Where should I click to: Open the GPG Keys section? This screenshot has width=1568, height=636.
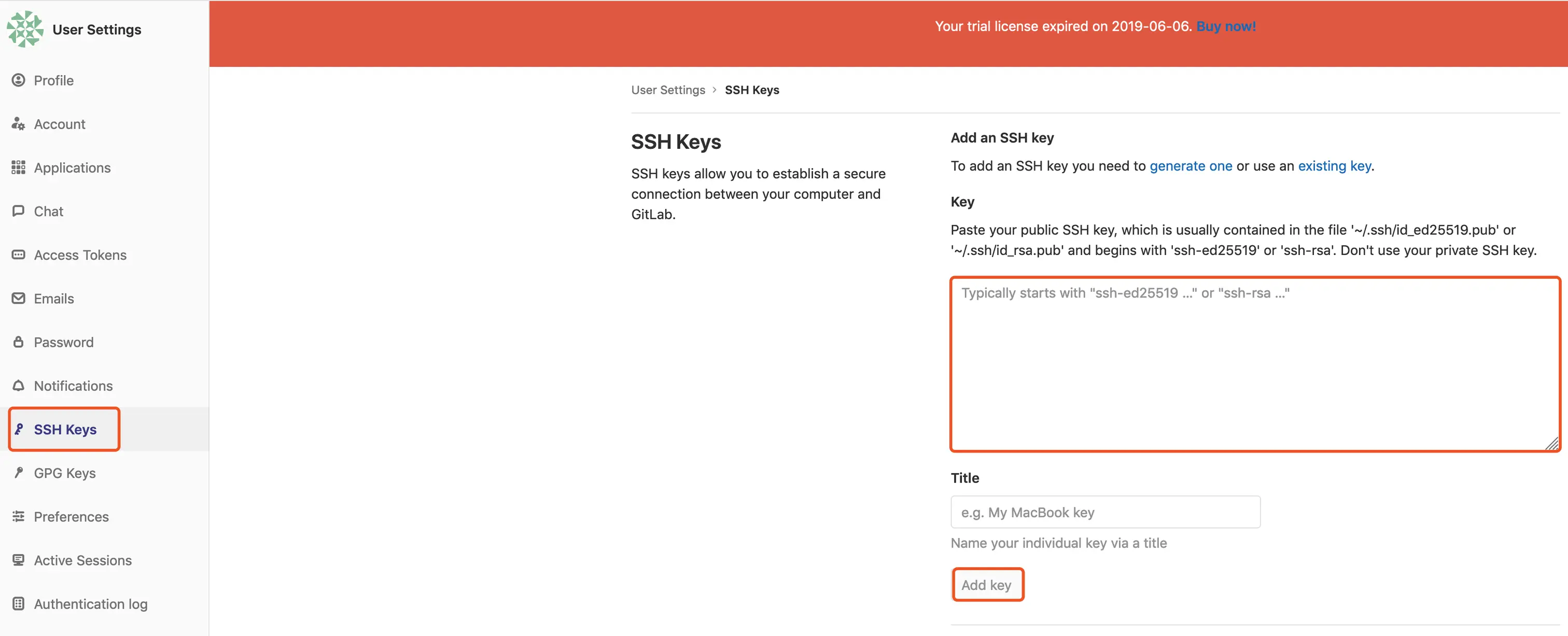[64, 473]
